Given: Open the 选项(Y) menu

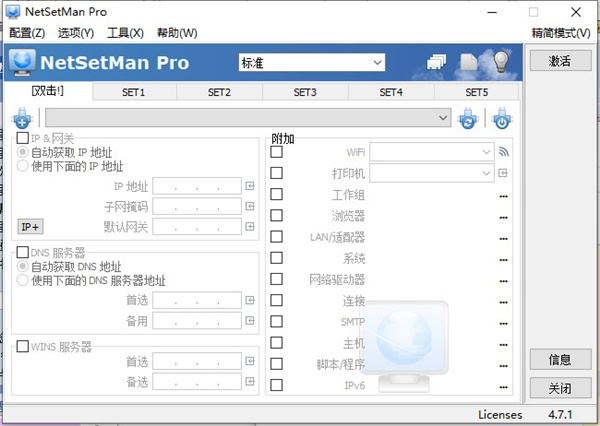Looking at the screenshot, I should pyautogui.click(x=76, y=33).
